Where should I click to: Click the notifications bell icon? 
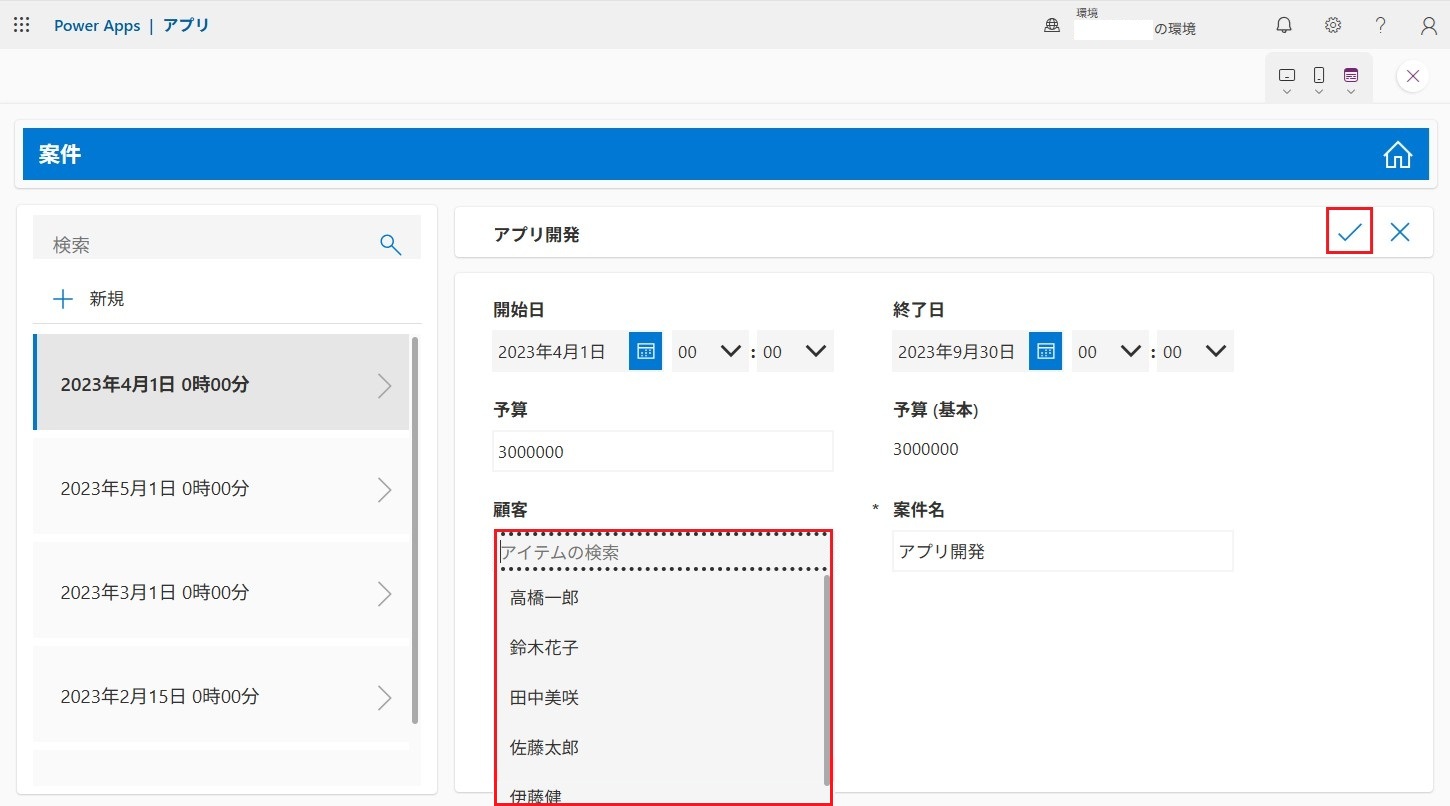1284,26
